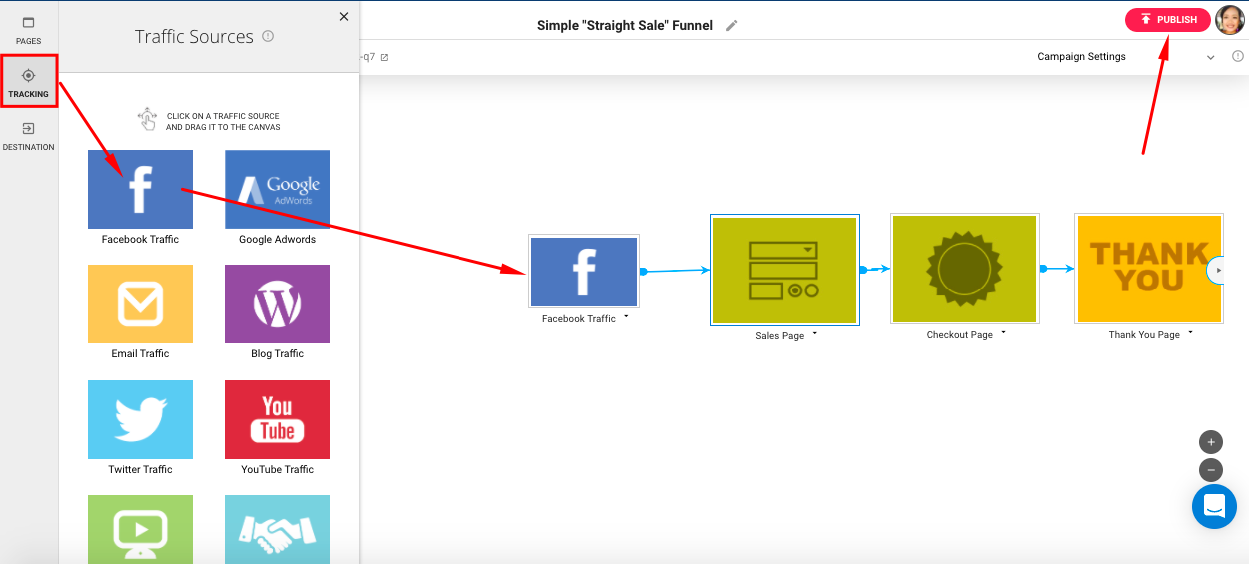Open the Pages sidebar tab
The height and width of the screenshot is (564, 1249).
click(x=28, y=31)
